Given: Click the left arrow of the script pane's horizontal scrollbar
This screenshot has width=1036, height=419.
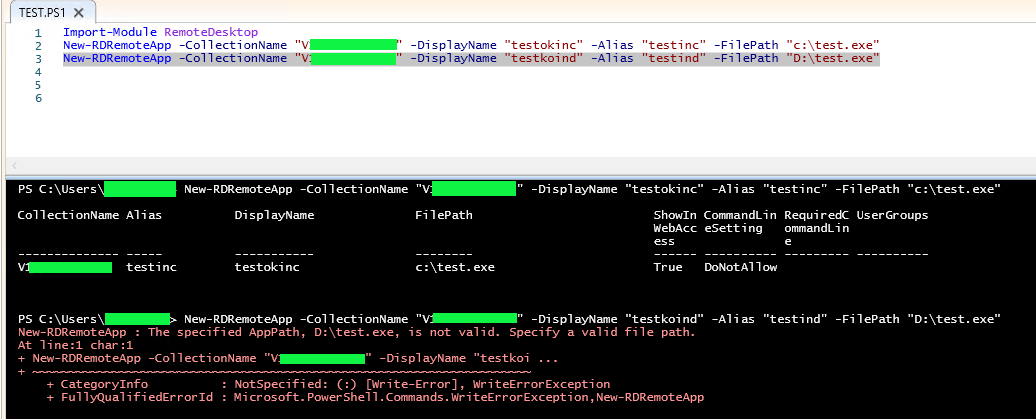Looking at the screenshot, I should point(15,166).
